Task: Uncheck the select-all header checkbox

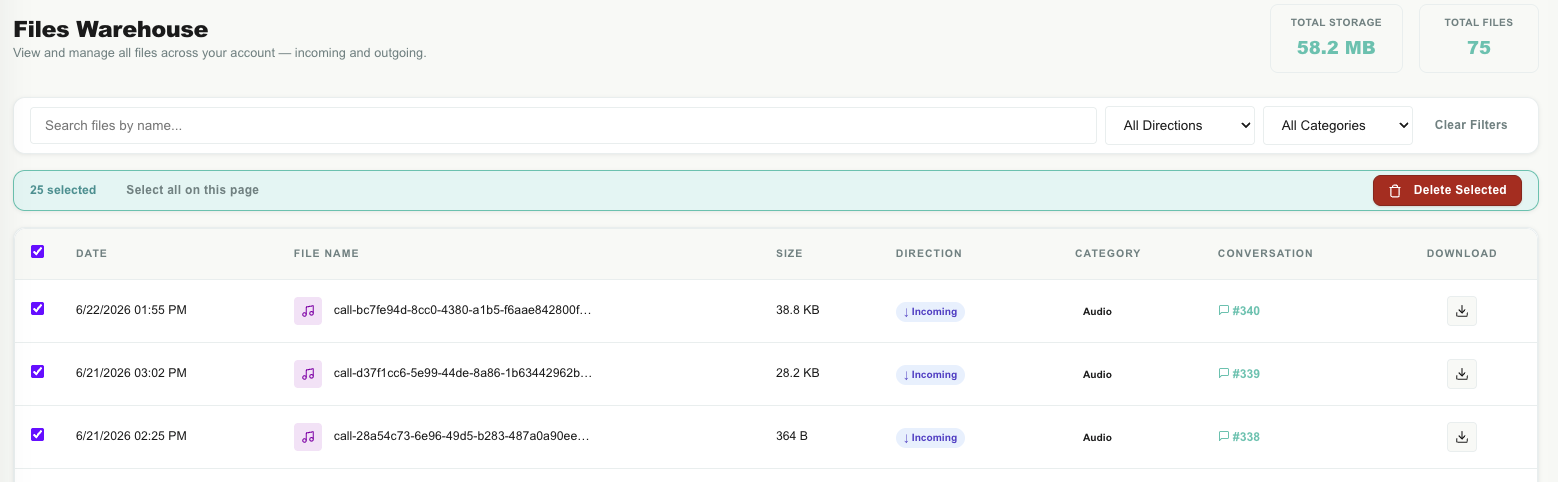Action: coord(38,252)
